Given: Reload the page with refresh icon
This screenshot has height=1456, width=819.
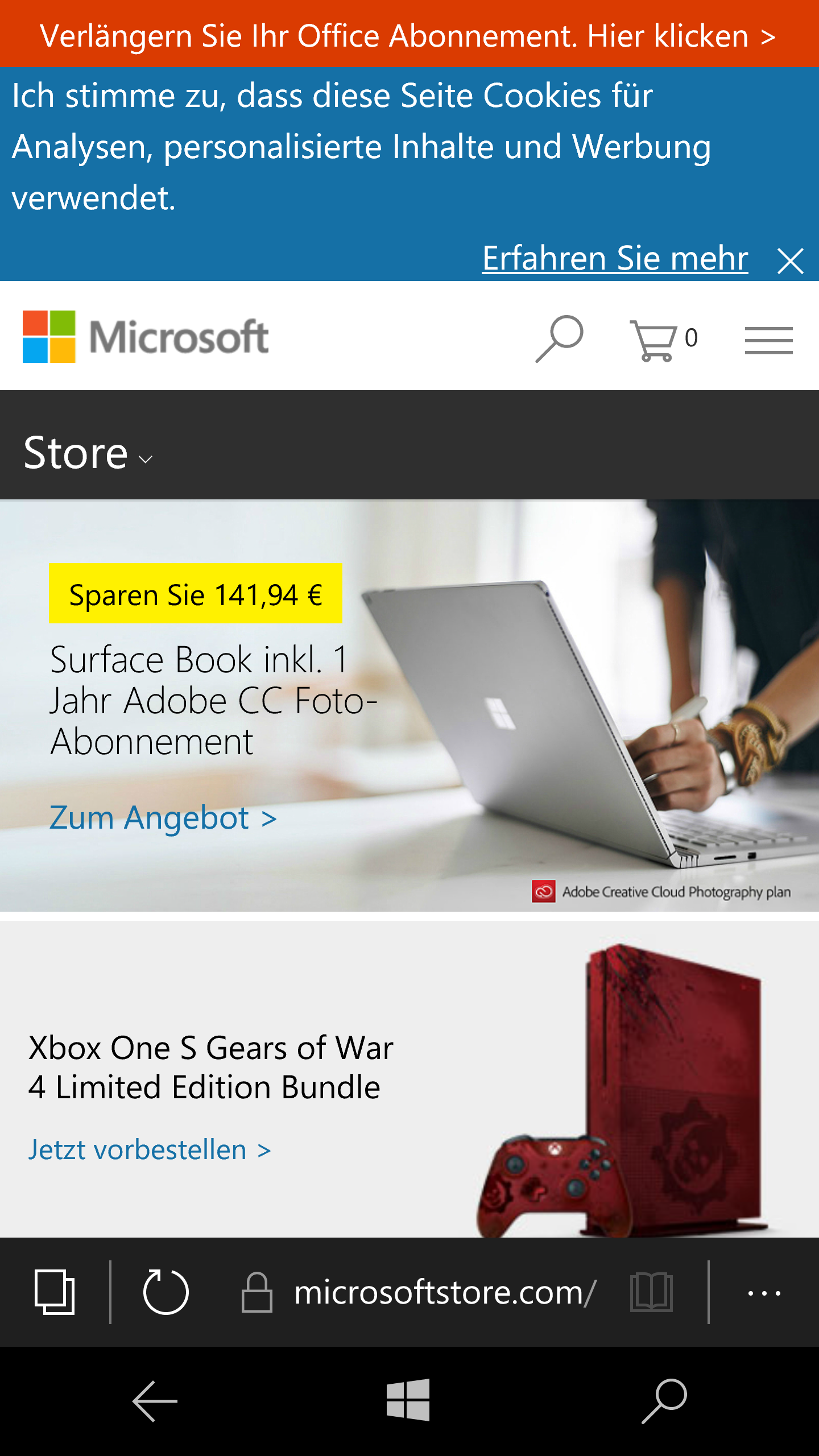Looking at the screenshot, I should 166,1292.
